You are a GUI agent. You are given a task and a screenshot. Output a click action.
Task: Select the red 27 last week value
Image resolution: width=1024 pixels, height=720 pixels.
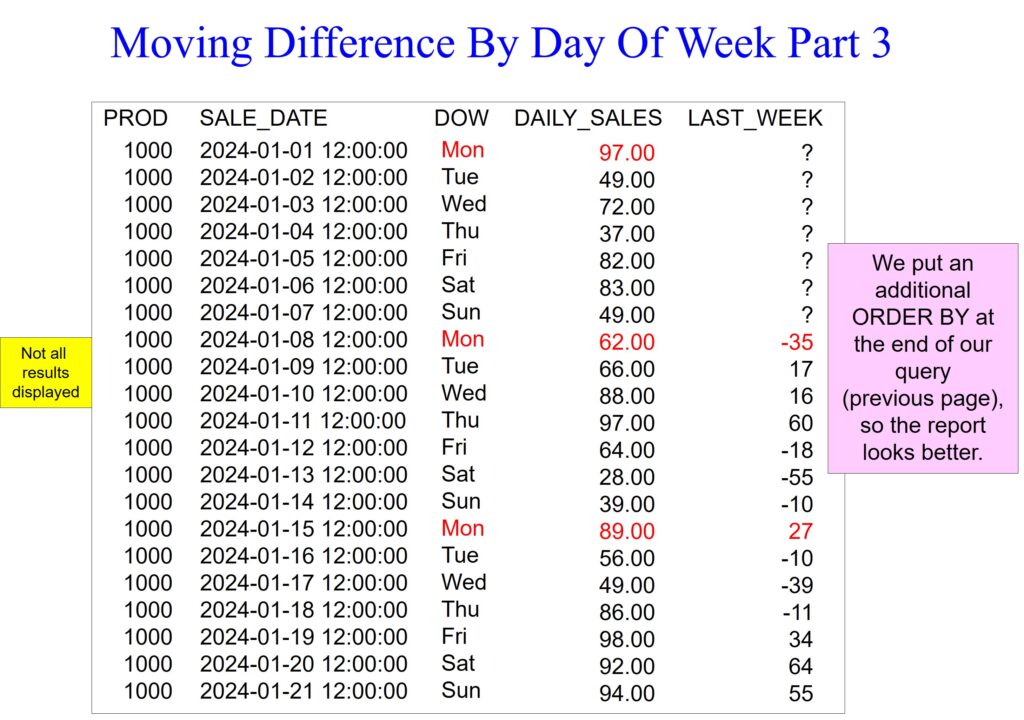800,531
